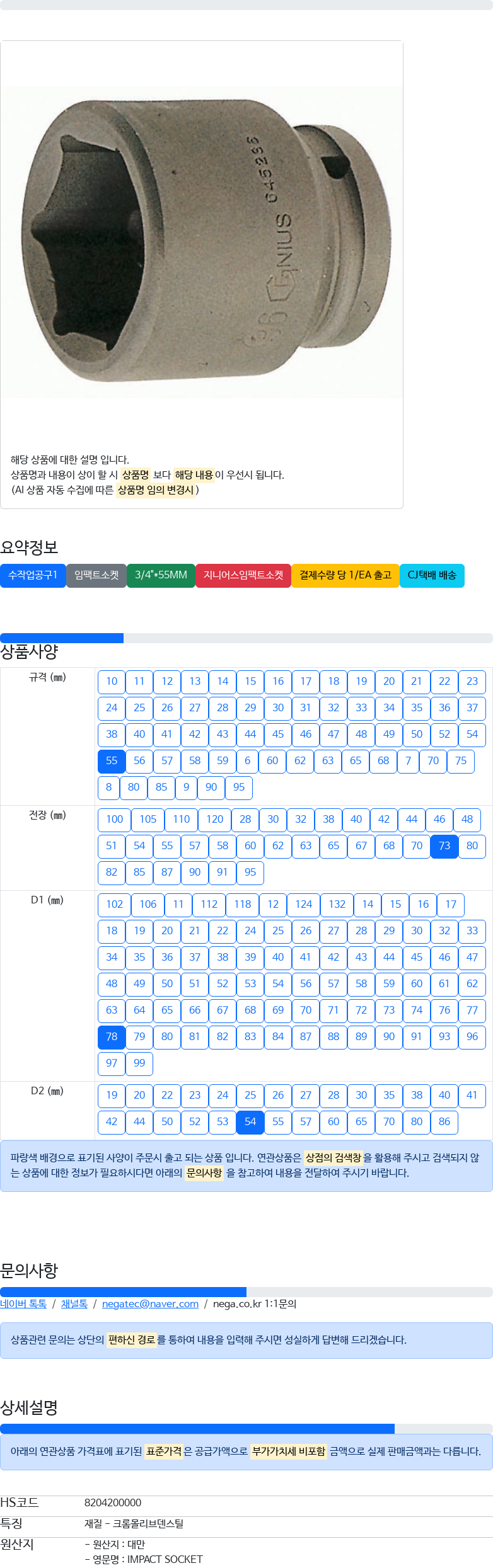The image size is (493, 1568).
Task: Select 78 in the D1 options
Action: 112,1037
